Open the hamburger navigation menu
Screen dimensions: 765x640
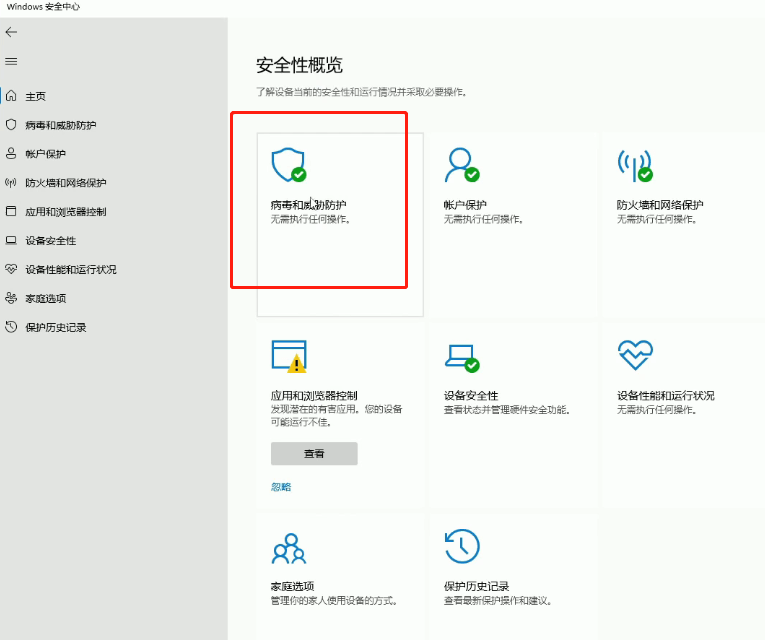(11, 61)
